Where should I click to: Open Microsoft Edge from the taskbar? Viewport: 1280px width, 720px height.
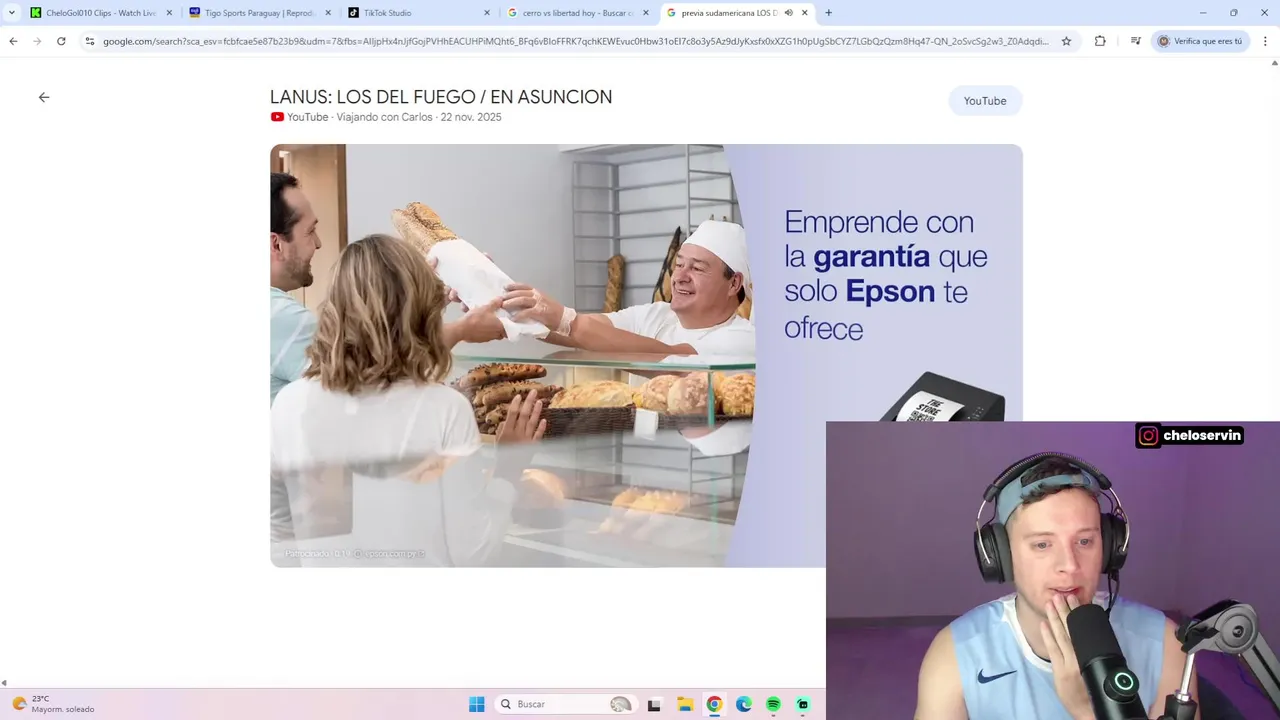coord(744,704)
